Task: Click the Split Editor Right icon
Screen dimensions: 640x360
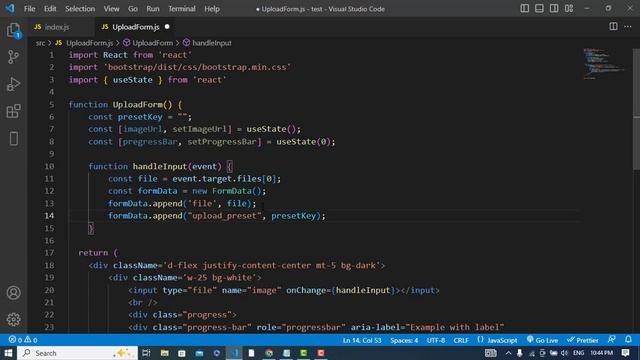Action: pos(613,27)
